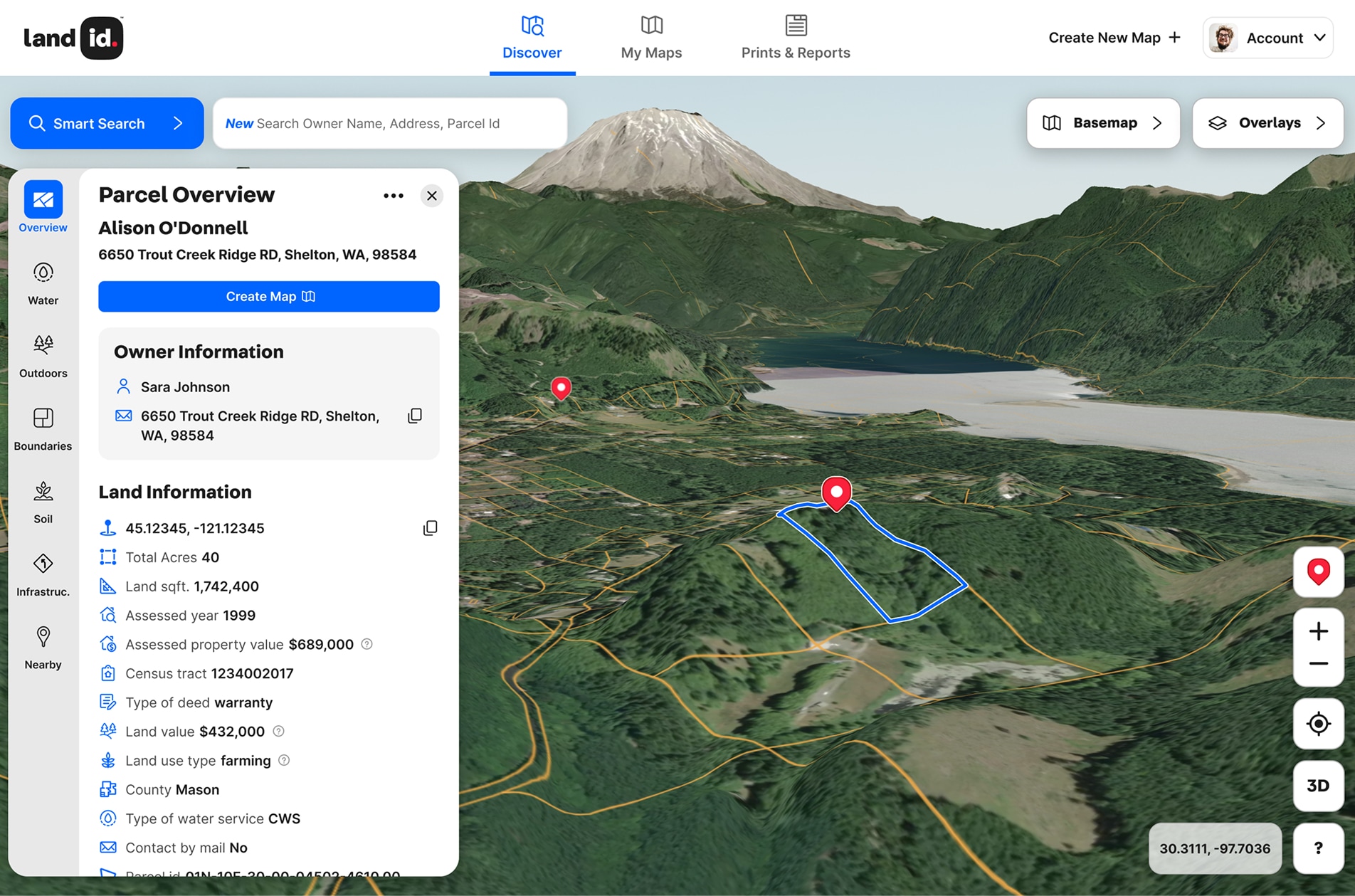Click Land use type farming text
Screen dimensions: 1355x896
coord(198,761)
